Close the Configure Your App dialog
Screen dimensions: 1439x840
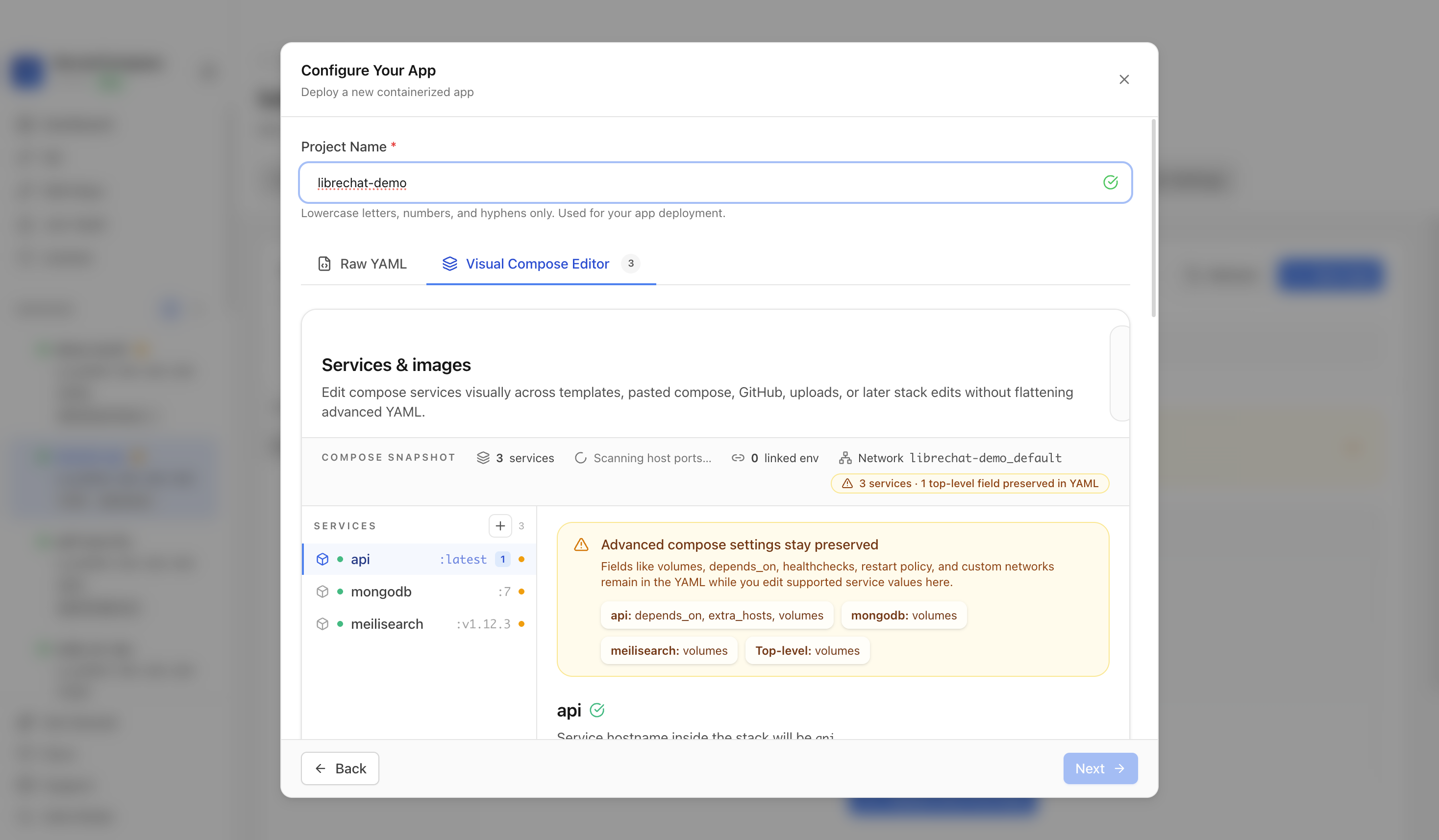point(1123,79)
